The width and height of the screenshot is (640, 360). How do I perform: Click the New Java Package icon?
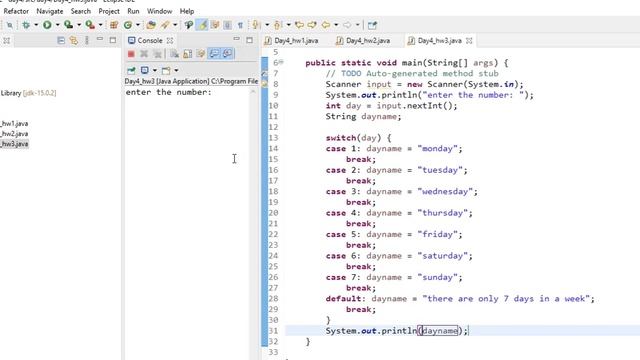114,25
